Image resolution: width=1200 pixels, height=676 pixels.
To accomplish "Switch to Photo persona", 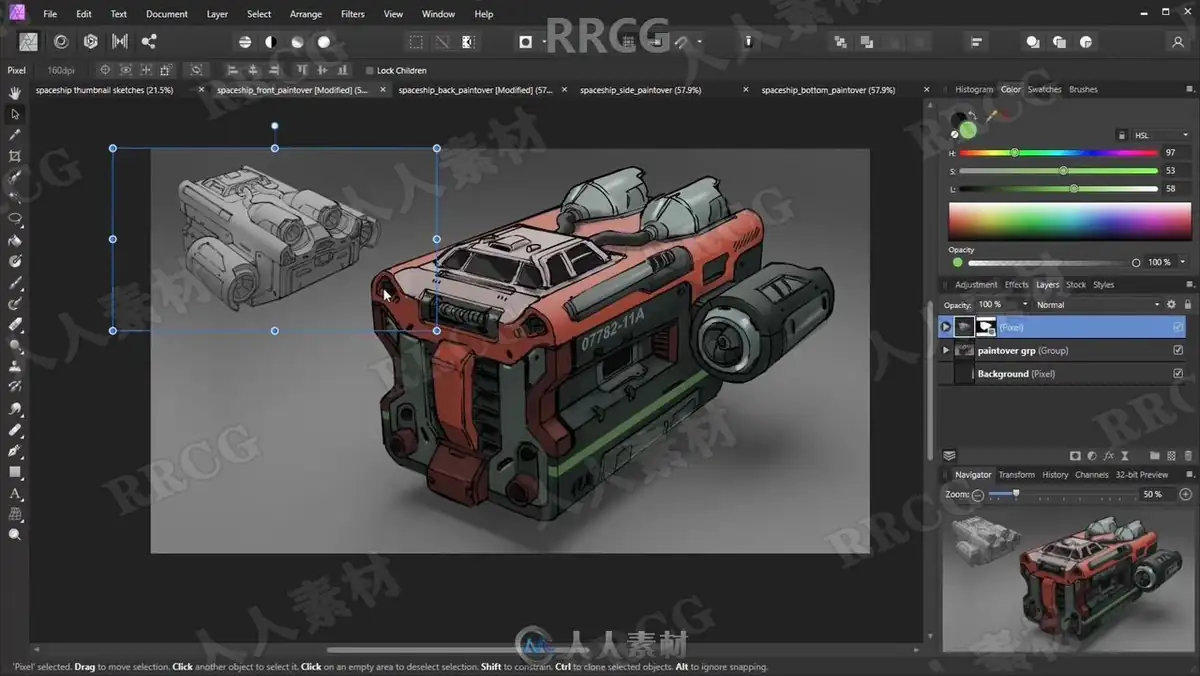I will coord(28,41).
